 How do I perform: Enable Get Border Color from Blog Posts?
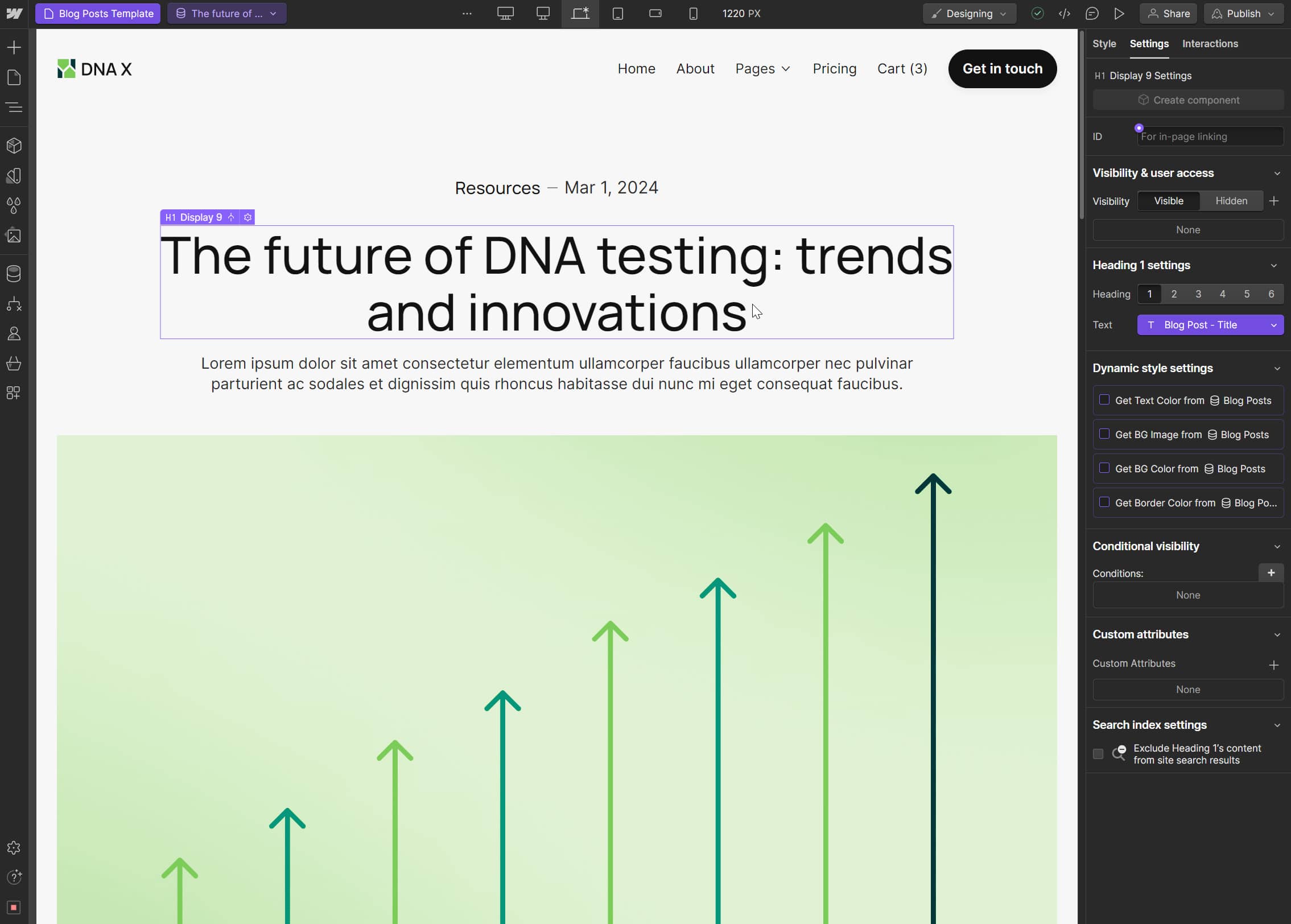pos(1104,502)
